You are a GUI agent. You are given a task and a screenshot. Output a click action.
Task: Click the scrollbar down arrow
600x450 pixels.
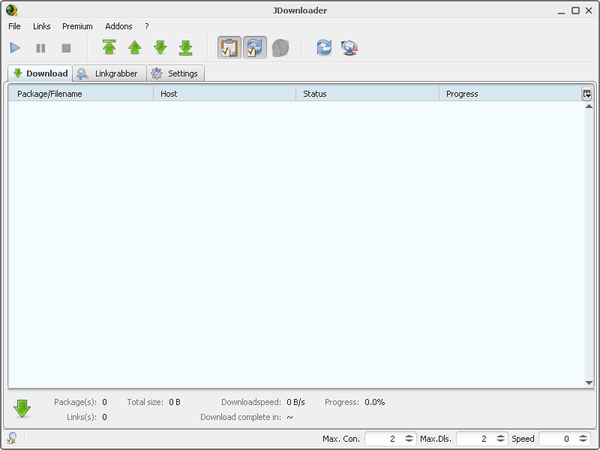pyautogui.click(x=589, y=383)
